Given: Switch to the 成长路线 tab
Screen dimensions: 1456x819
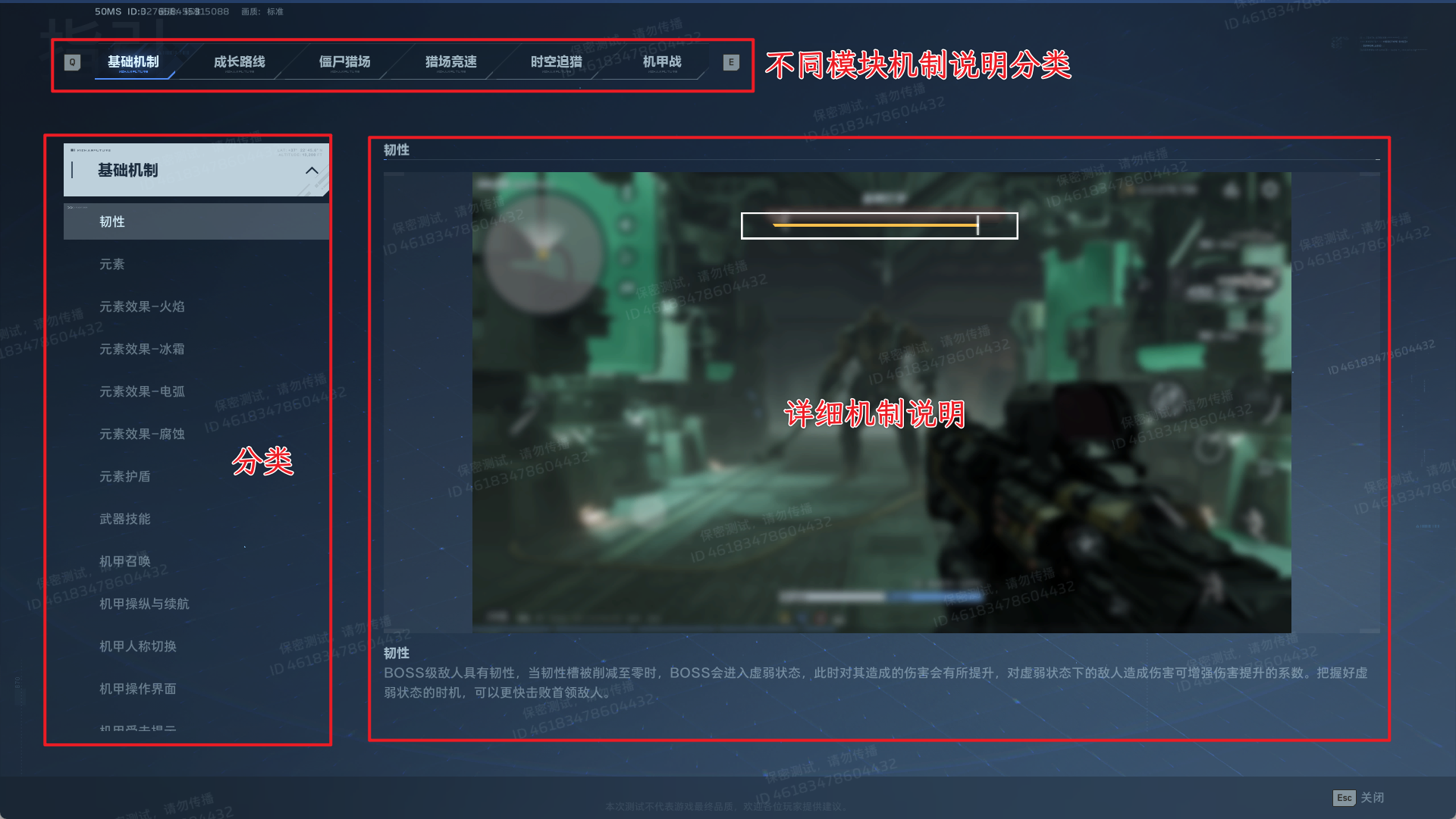Looking at the screenshot, I should 240,62.
